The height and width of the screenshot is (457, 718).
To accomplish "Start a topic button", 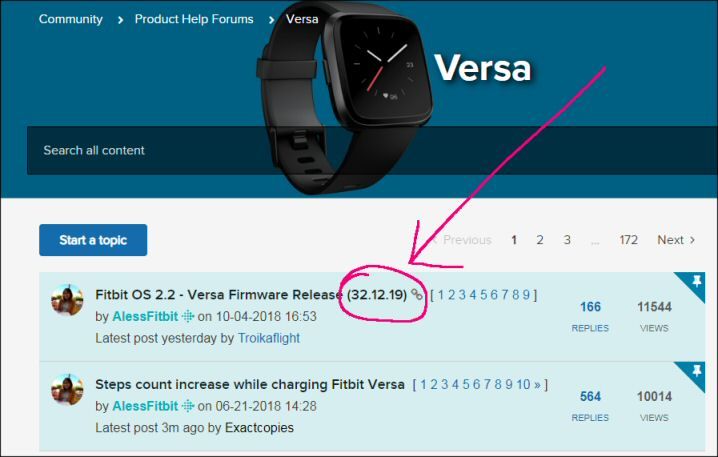I will 93,240.
